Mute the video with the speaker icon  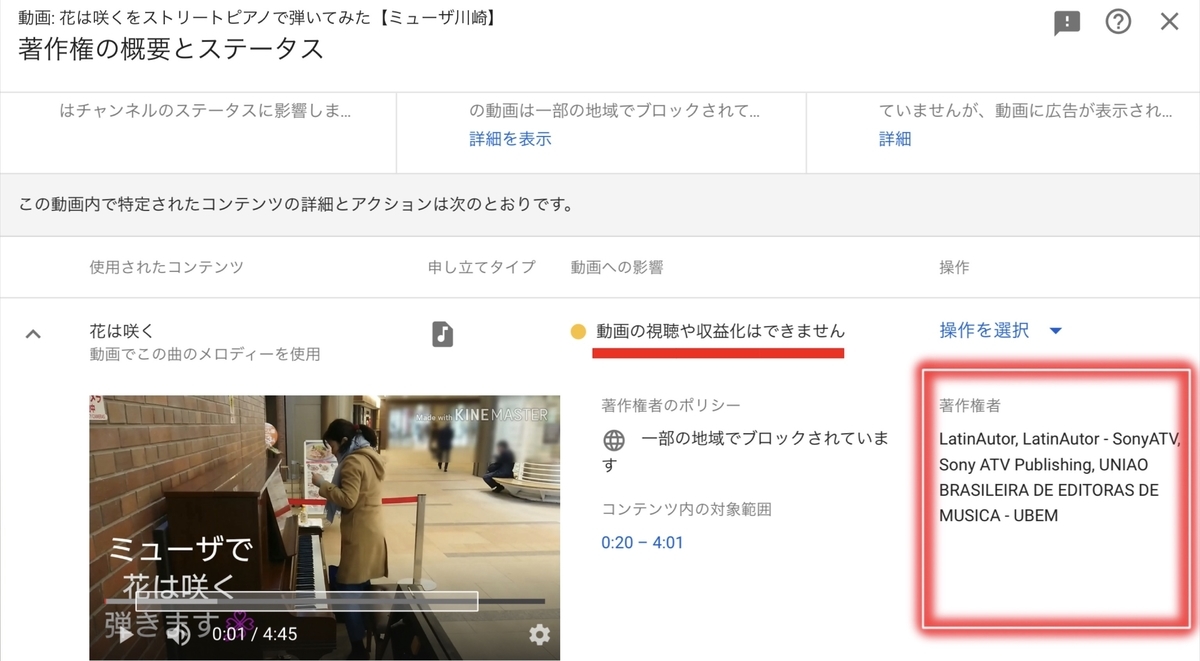[179, 633]
